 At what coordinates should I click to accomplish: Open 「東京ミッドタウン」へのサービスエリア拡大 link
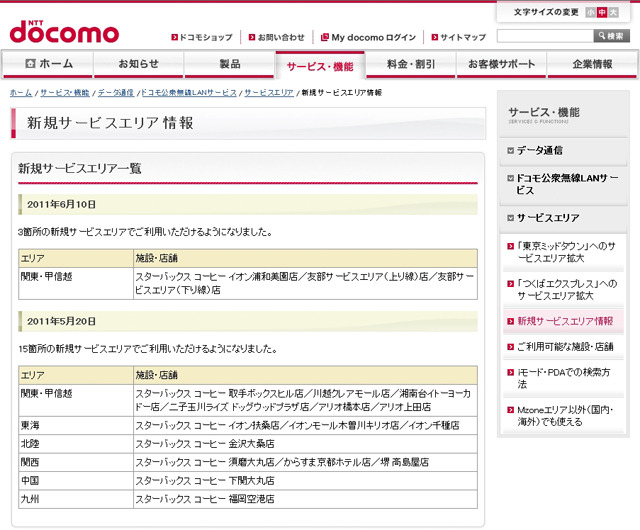(567, 252)
